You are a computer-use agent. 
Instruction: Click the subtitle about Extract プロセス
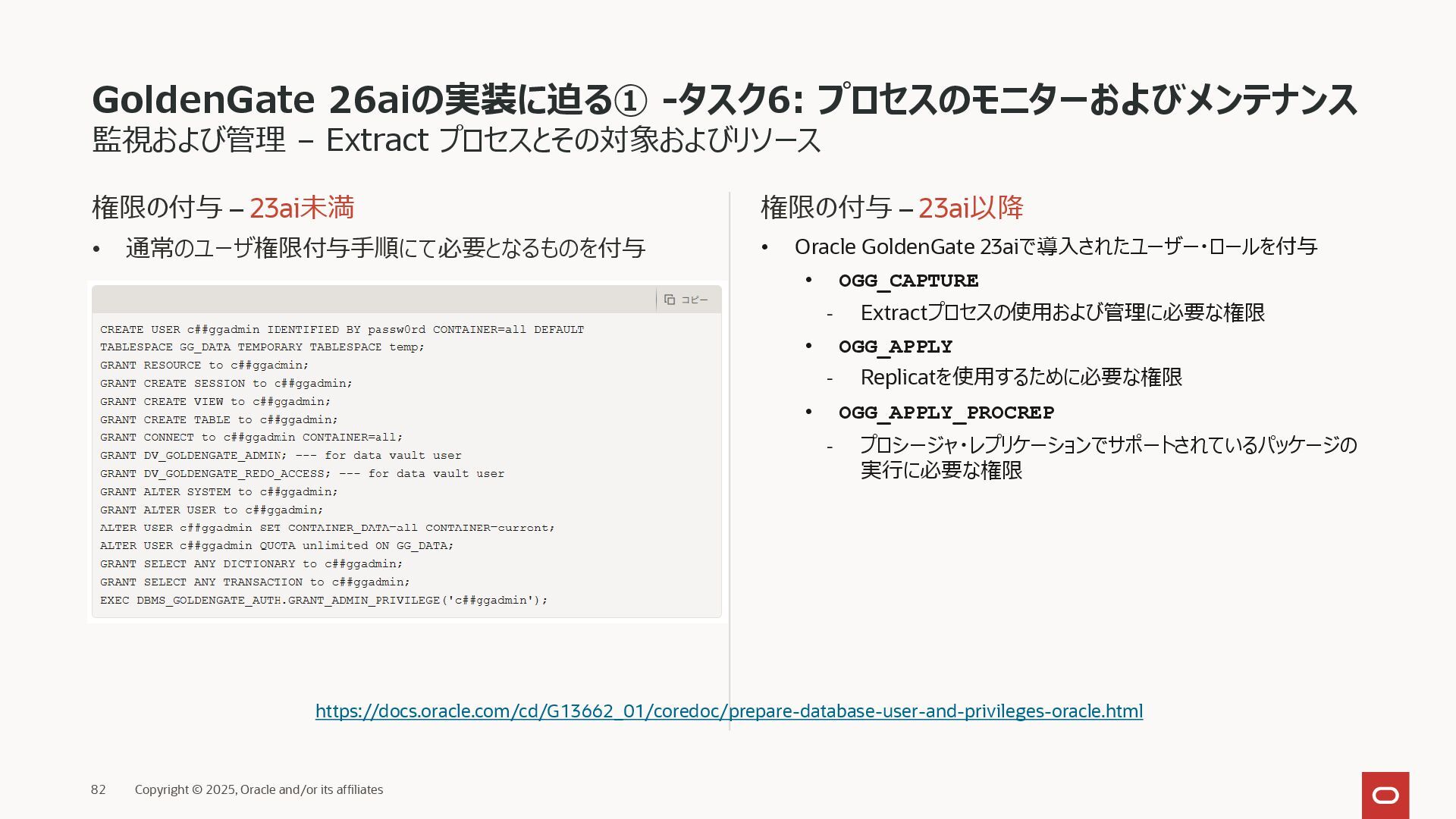tap(456, 140)
